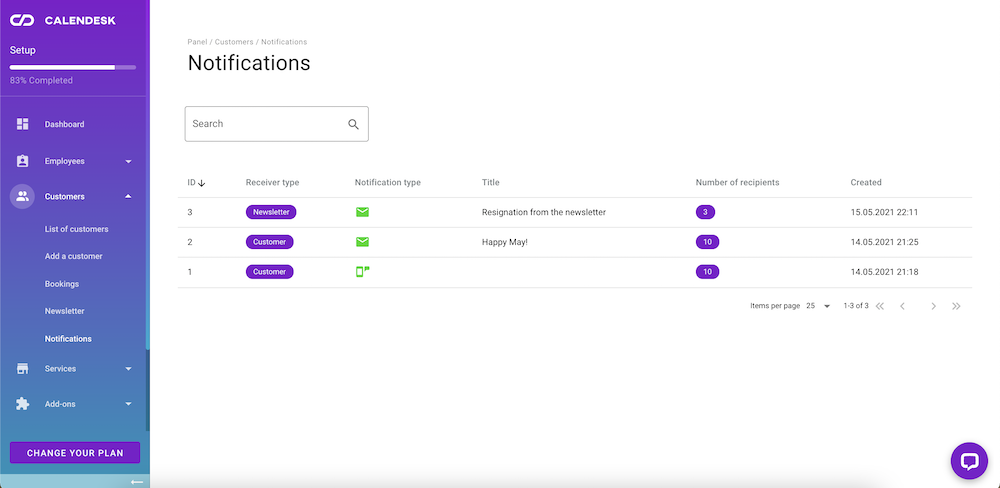Collapse sidebar with the left arrow

(x=136, y=482)
